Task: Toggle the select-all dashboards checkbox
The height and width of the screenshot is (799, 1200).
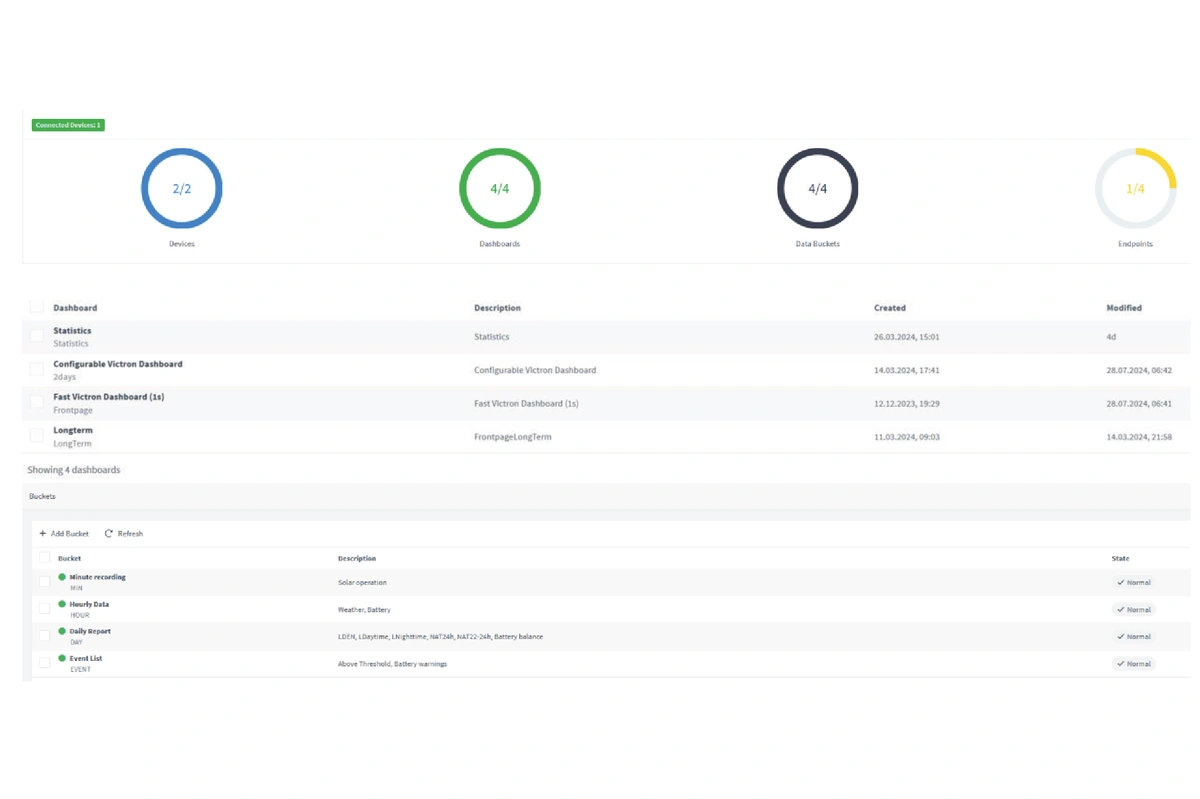Action: tap(37, 307)
